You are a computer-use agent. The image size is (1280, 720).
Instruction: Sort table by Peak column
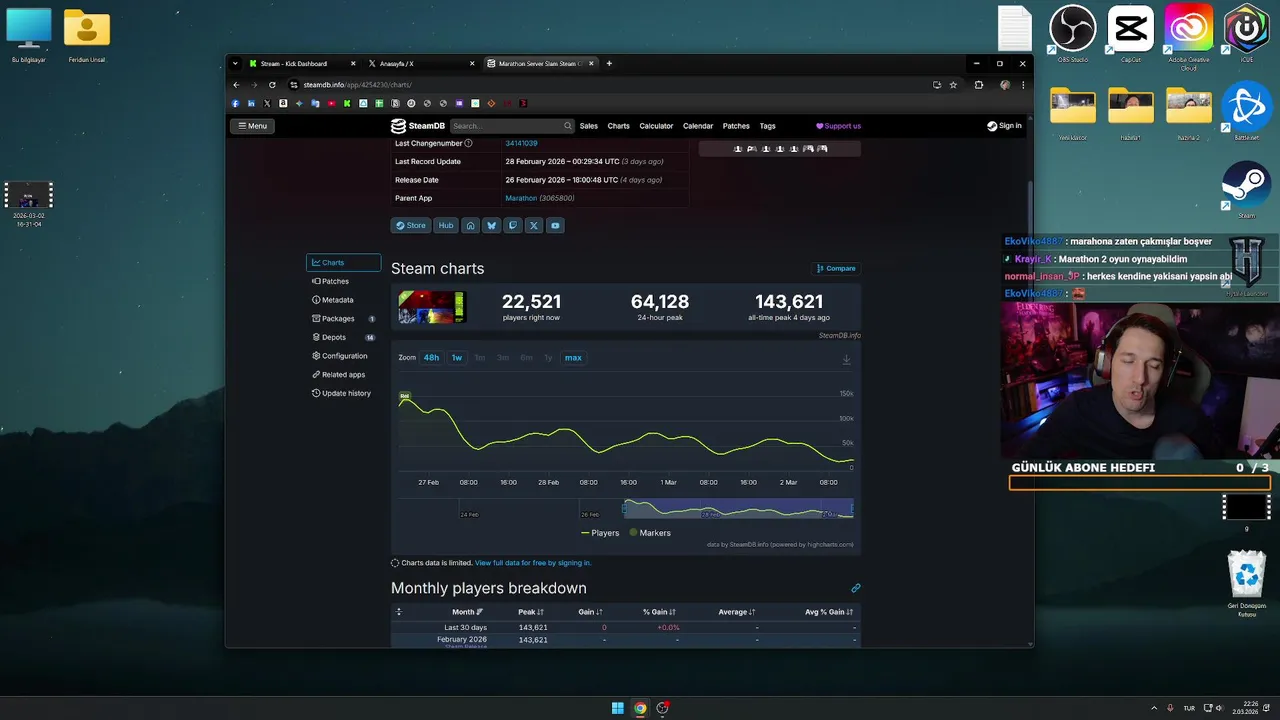click(531, 612)
